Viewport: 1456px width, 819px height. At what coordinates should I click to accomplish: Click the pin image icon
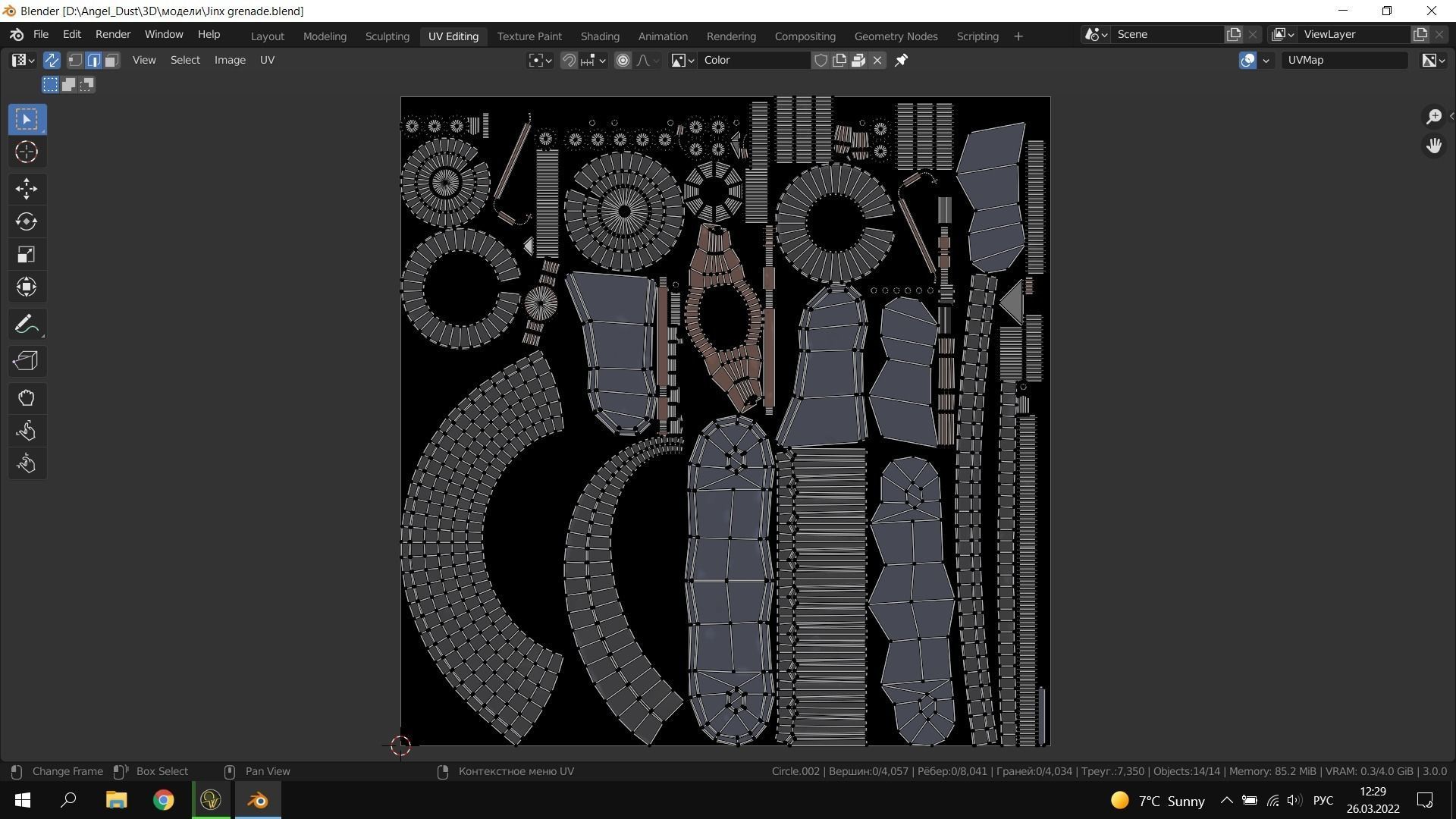tap(901, 60)
